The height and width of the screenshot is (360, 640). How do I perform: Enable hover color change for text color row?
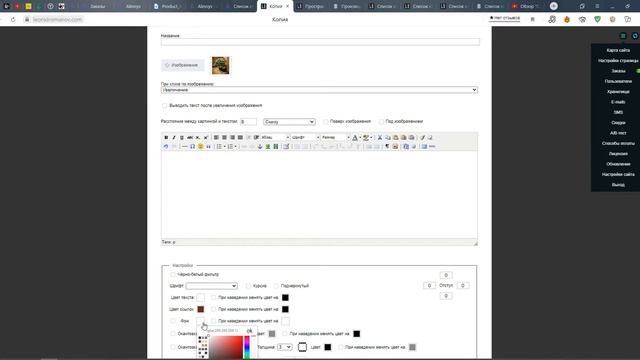pos(213,298)
